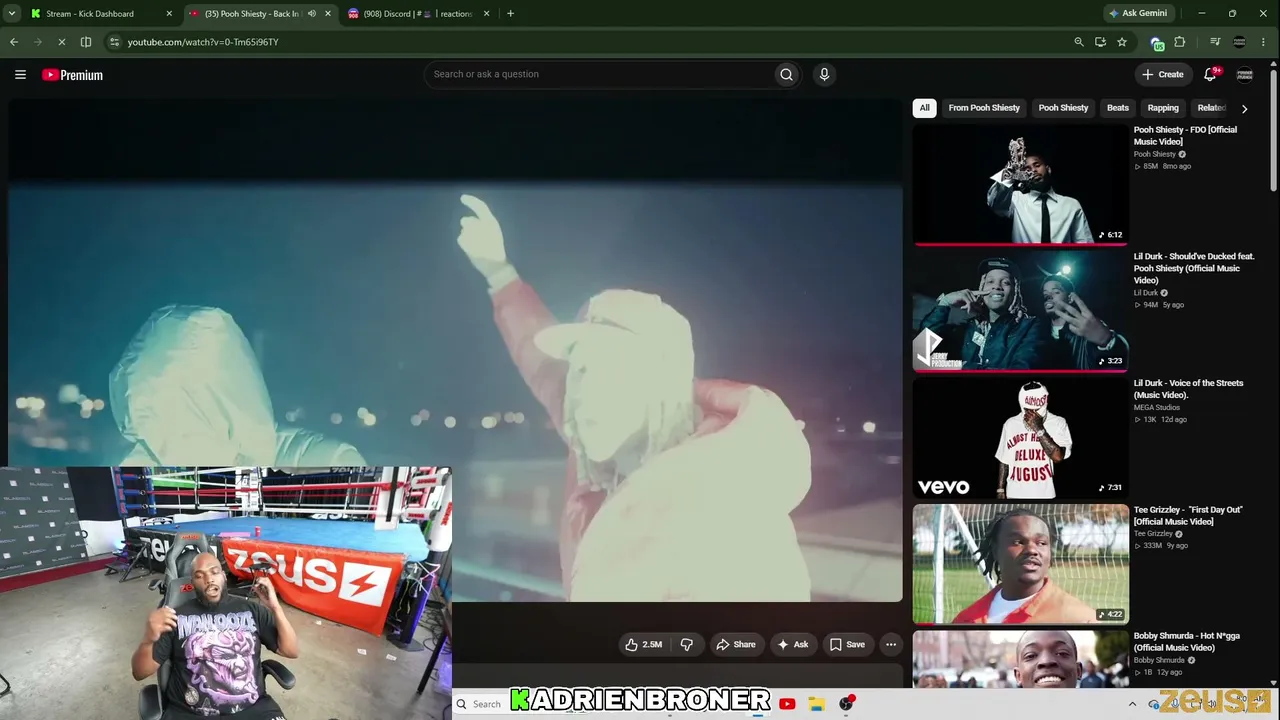This screenshot has width=1280, height=720.
Task: Mute the Pooh Shiesty tab audio icon
Action: click(312, 14)
